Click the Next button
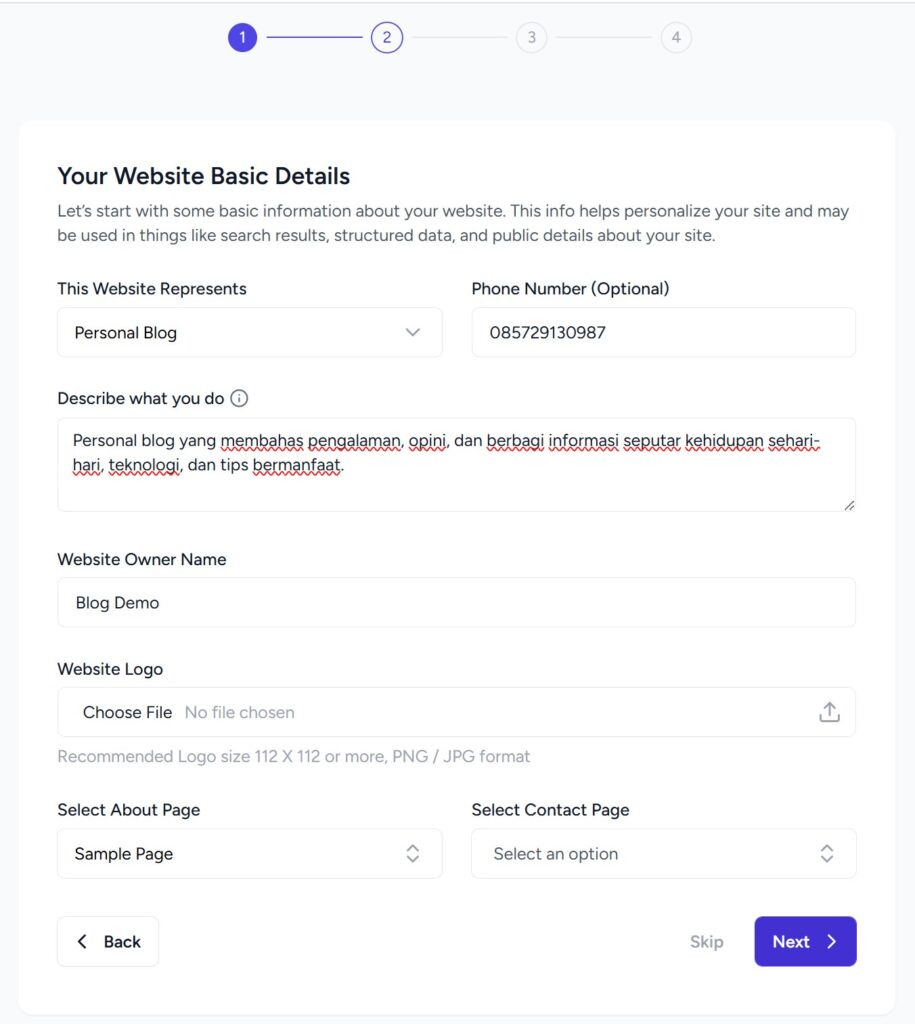This screenshot has width=915, height=1024. [805, 941]
